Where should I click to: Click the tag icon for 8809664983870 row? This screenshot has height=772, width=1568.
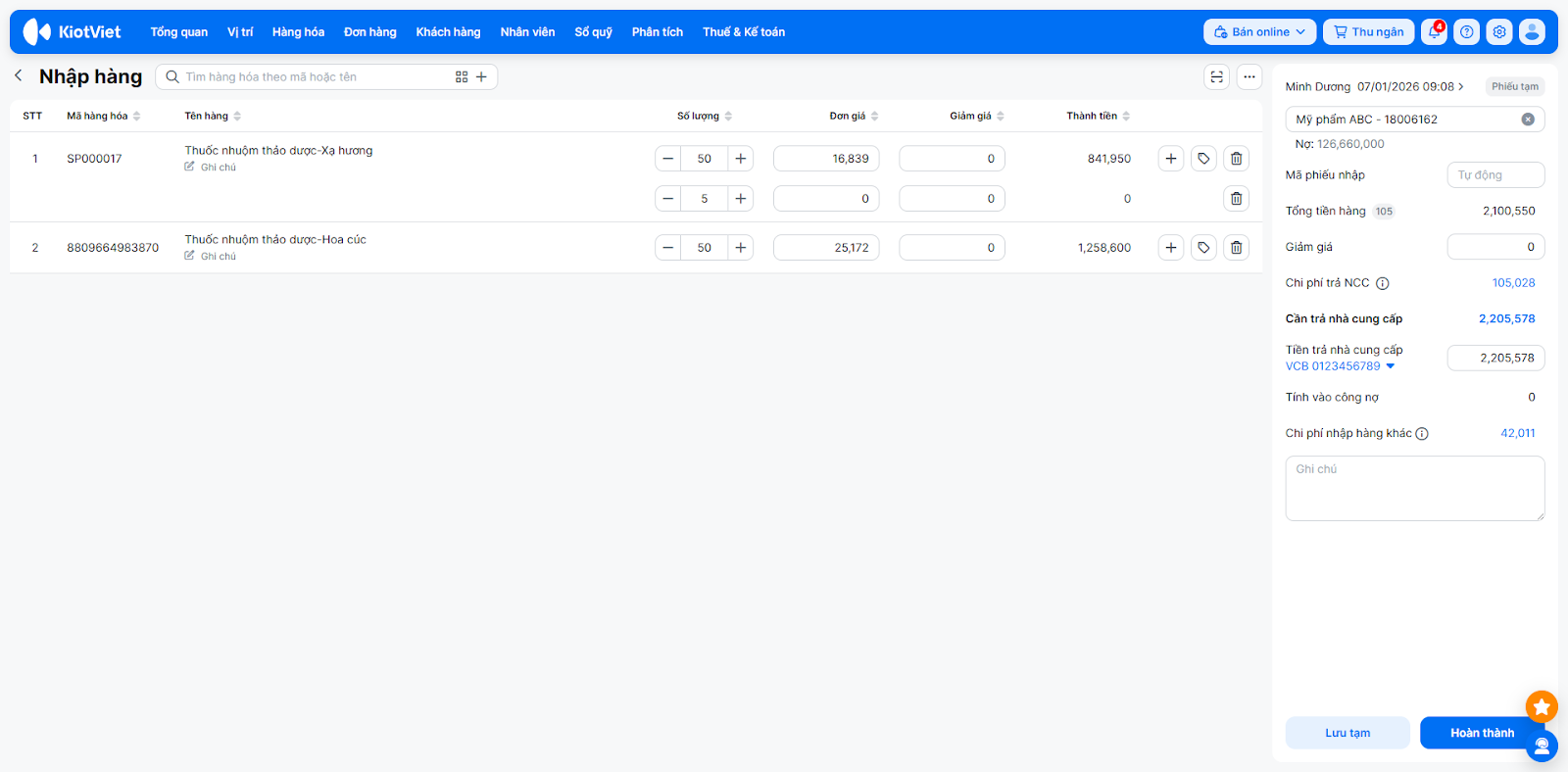[1203, 248]
